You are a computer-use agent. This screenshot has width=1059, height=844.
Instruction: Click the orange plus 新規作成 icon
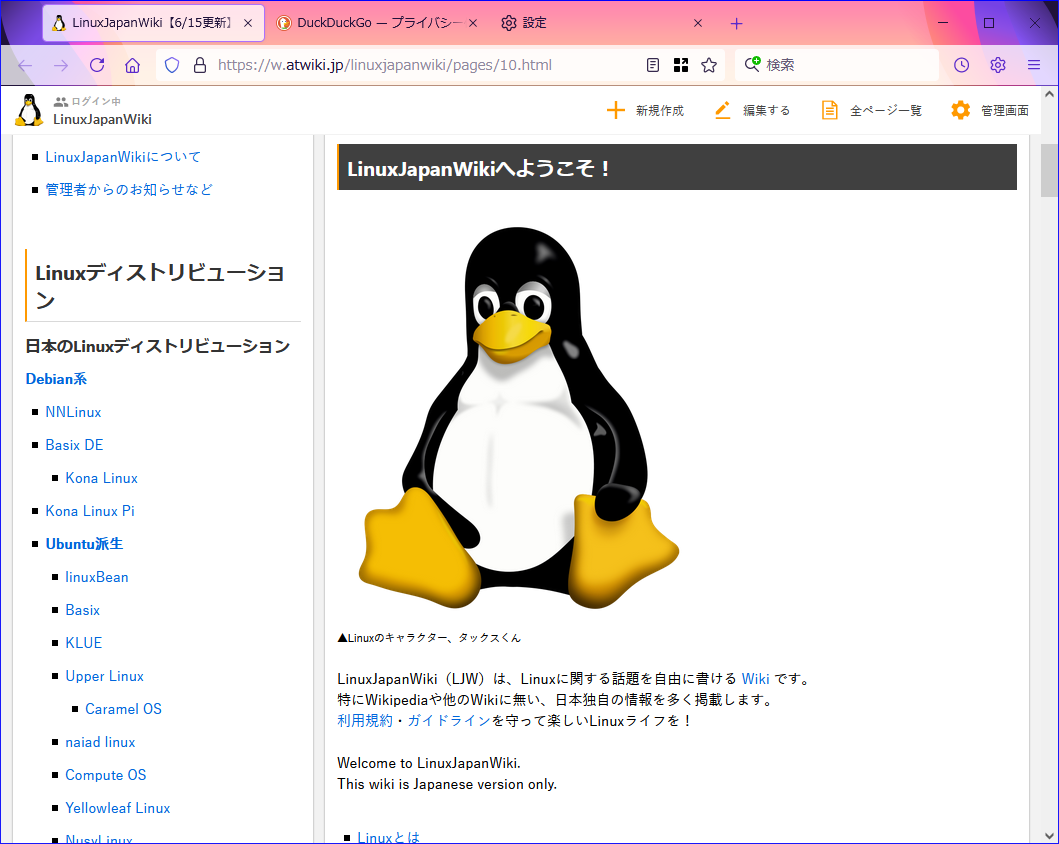615,110
